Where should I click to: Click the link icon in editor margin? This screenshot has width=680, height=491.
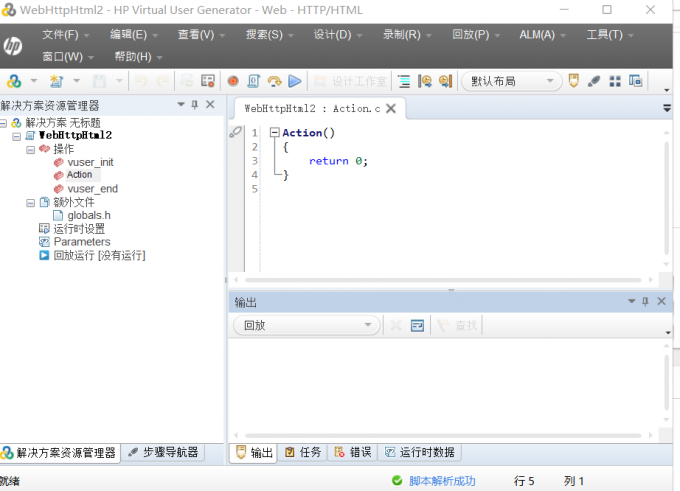pyautogui.click(x=235, y=132)
